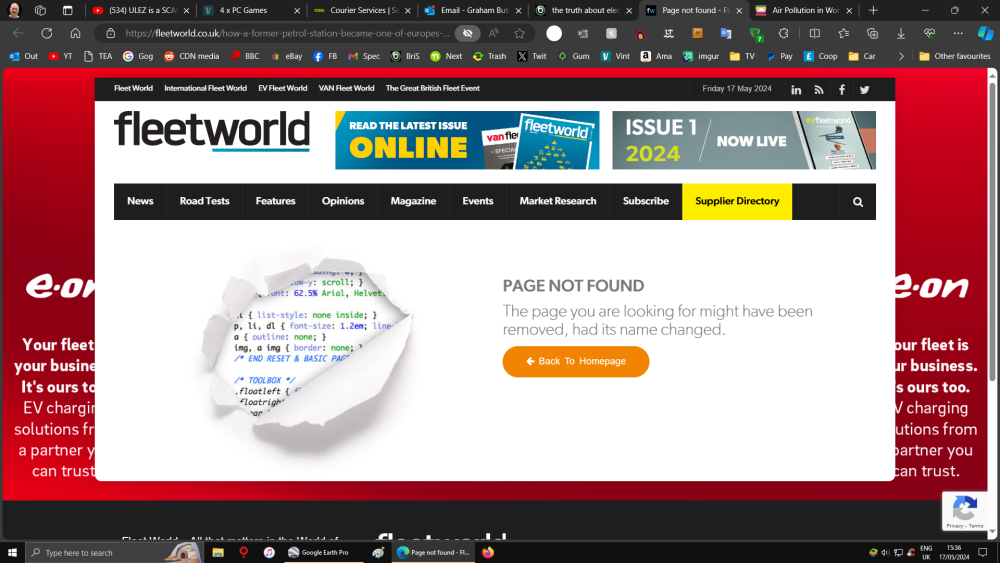Open Events menu item
The image size is (1000, 563).
(x=478, y=201)
